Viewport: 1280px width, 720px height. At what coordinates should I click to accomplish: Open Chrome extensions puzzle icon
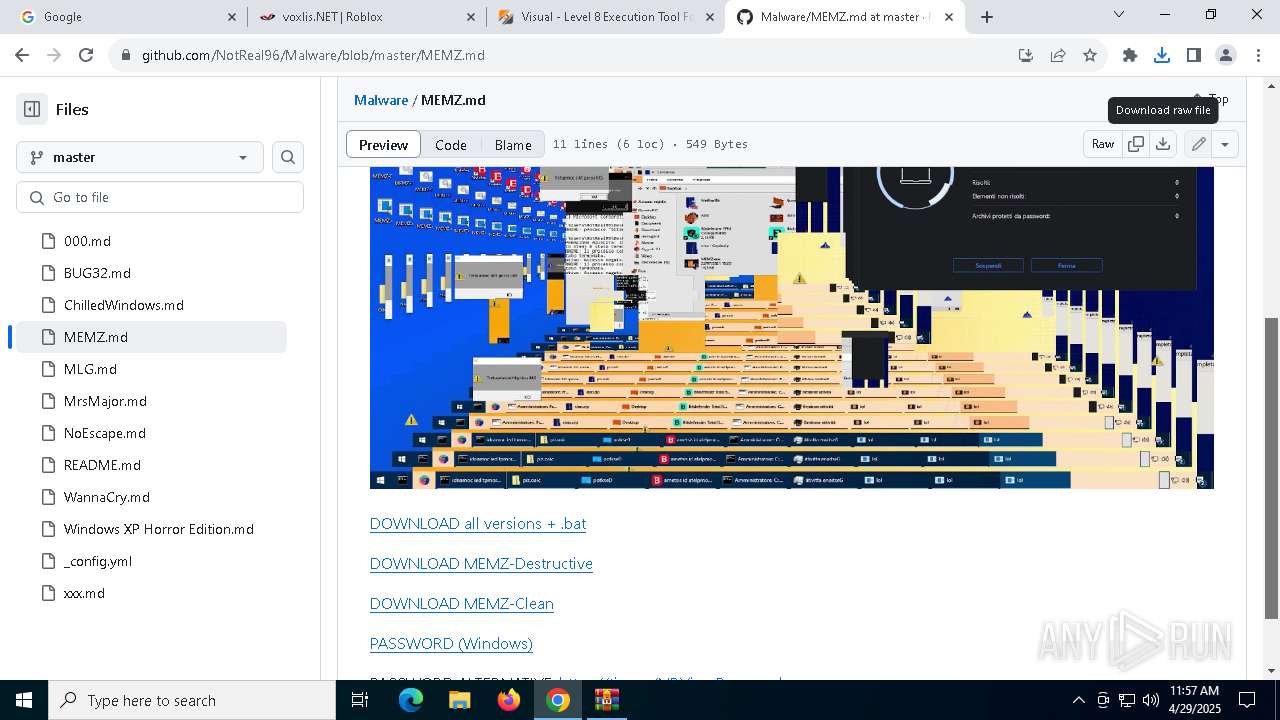point(1130,55)
